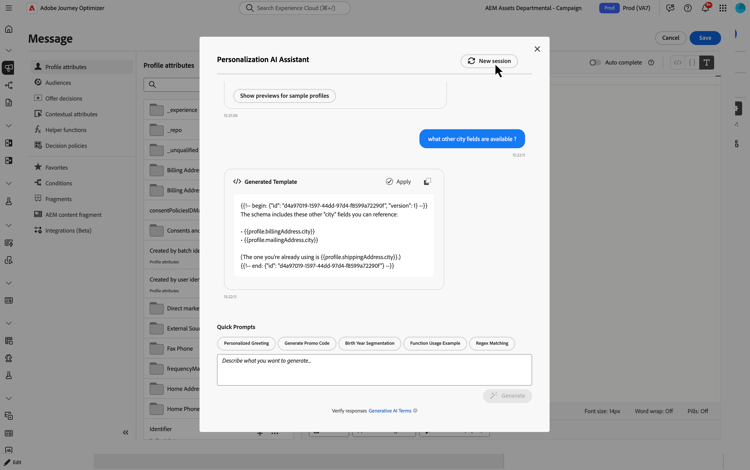750x470 pixels.
Task: Pick the Personalized Greeting quick prompt
Action: pos(246,343)
